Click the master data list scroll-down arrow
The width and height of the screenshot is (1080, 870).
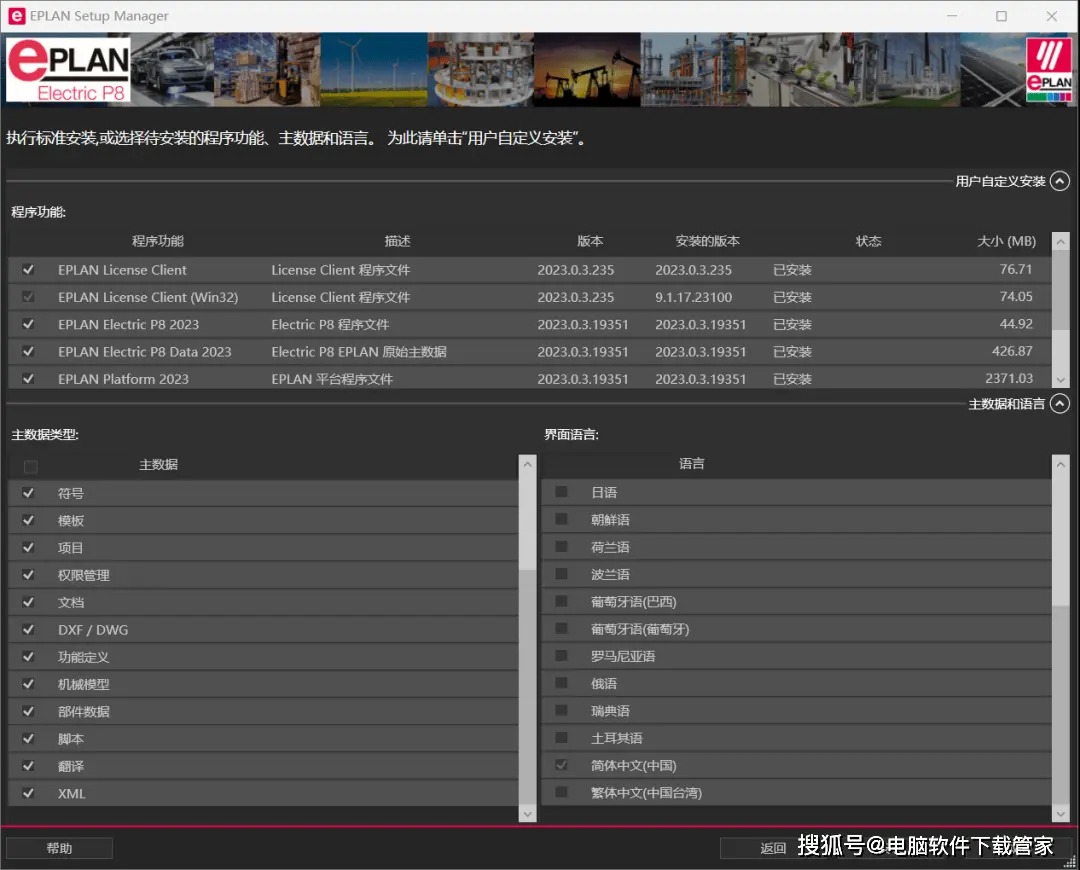tap(528, 814)
